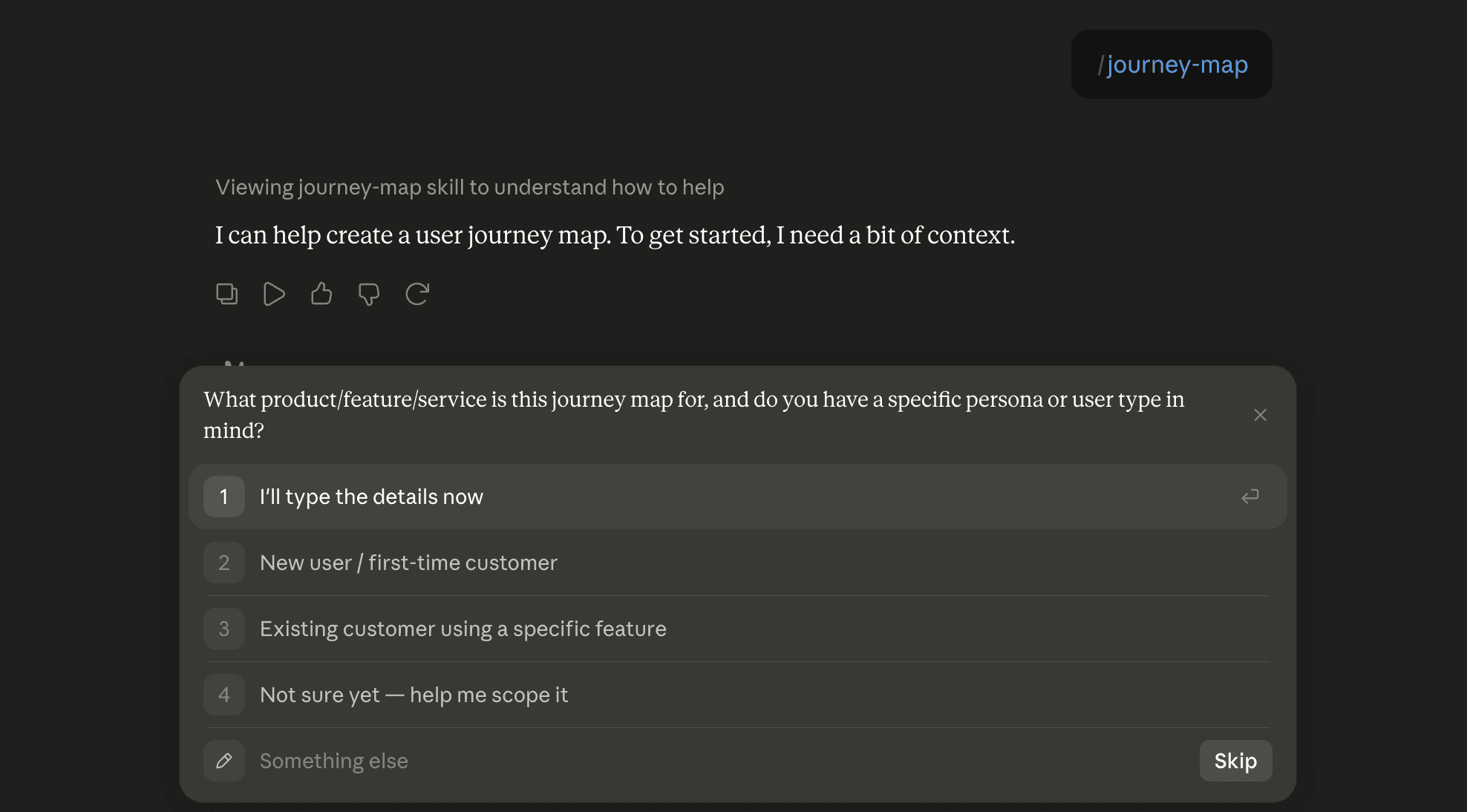Click the Something else input field
Screen dimensions: 1467x812
(723, 761)
